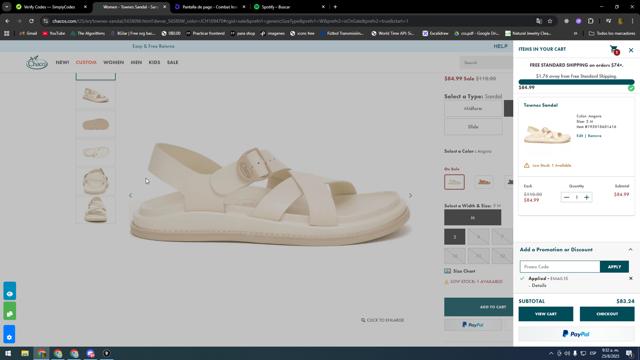Open the Size Chart

click(460, 271)
